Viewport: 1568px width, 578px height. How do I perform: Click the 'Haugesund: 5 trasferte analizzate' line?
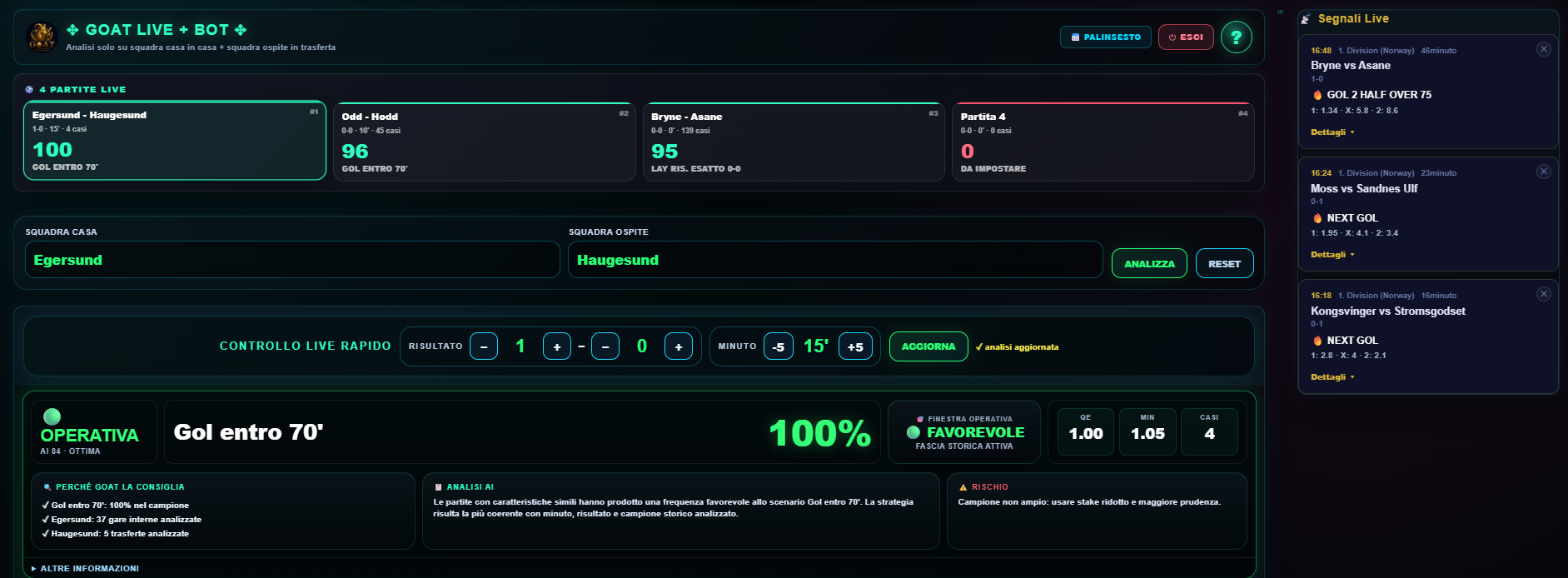point(116,534)
